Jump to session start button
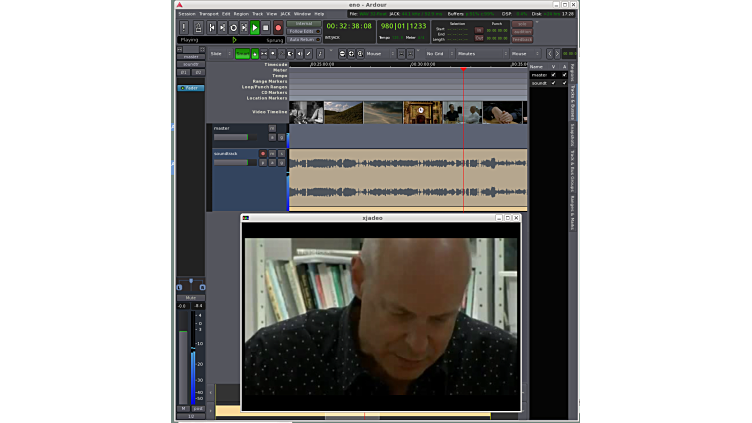Viewport: 752px width, 423px height. [x=212, y=28]
